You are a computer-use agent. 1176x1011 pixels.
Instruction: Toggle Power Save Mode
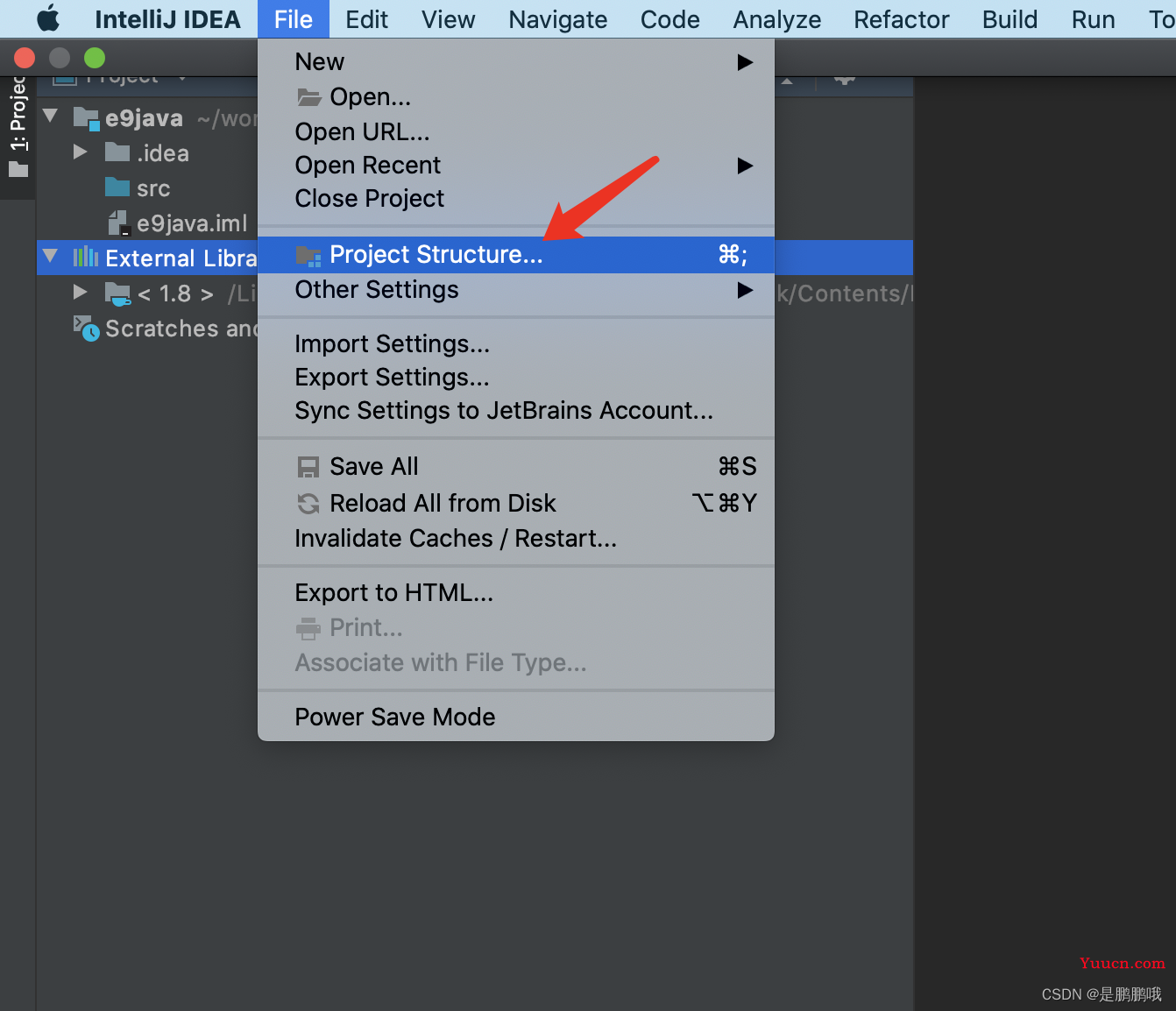(x=516, y=717)
